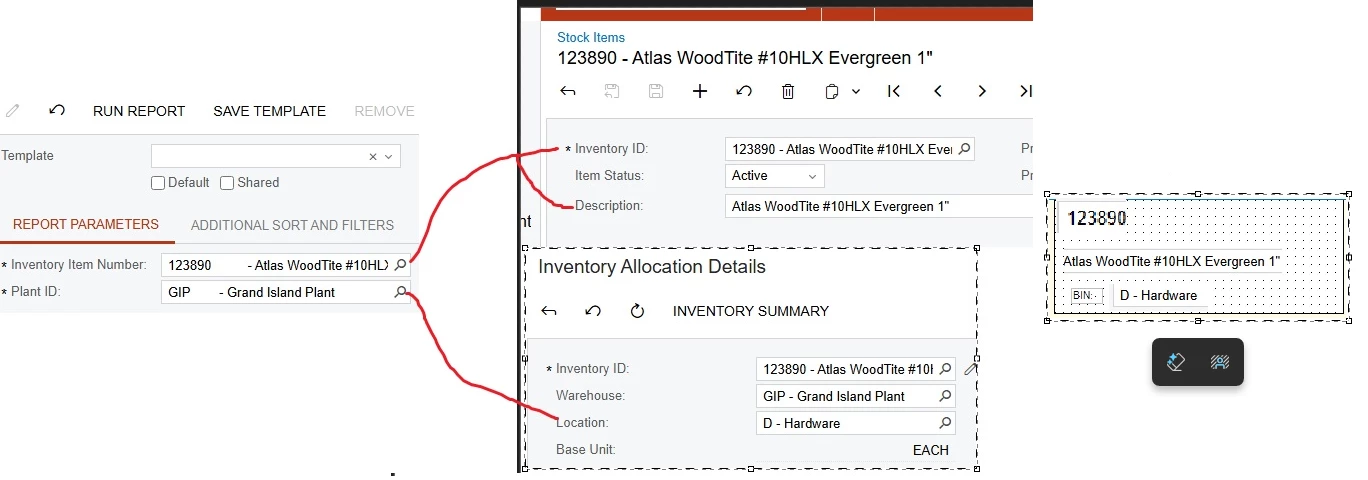Image resolution: width=1368 pixels, height=480 pixels.
Task: Click the RUN REPORT button
Action: click(139, 111)
